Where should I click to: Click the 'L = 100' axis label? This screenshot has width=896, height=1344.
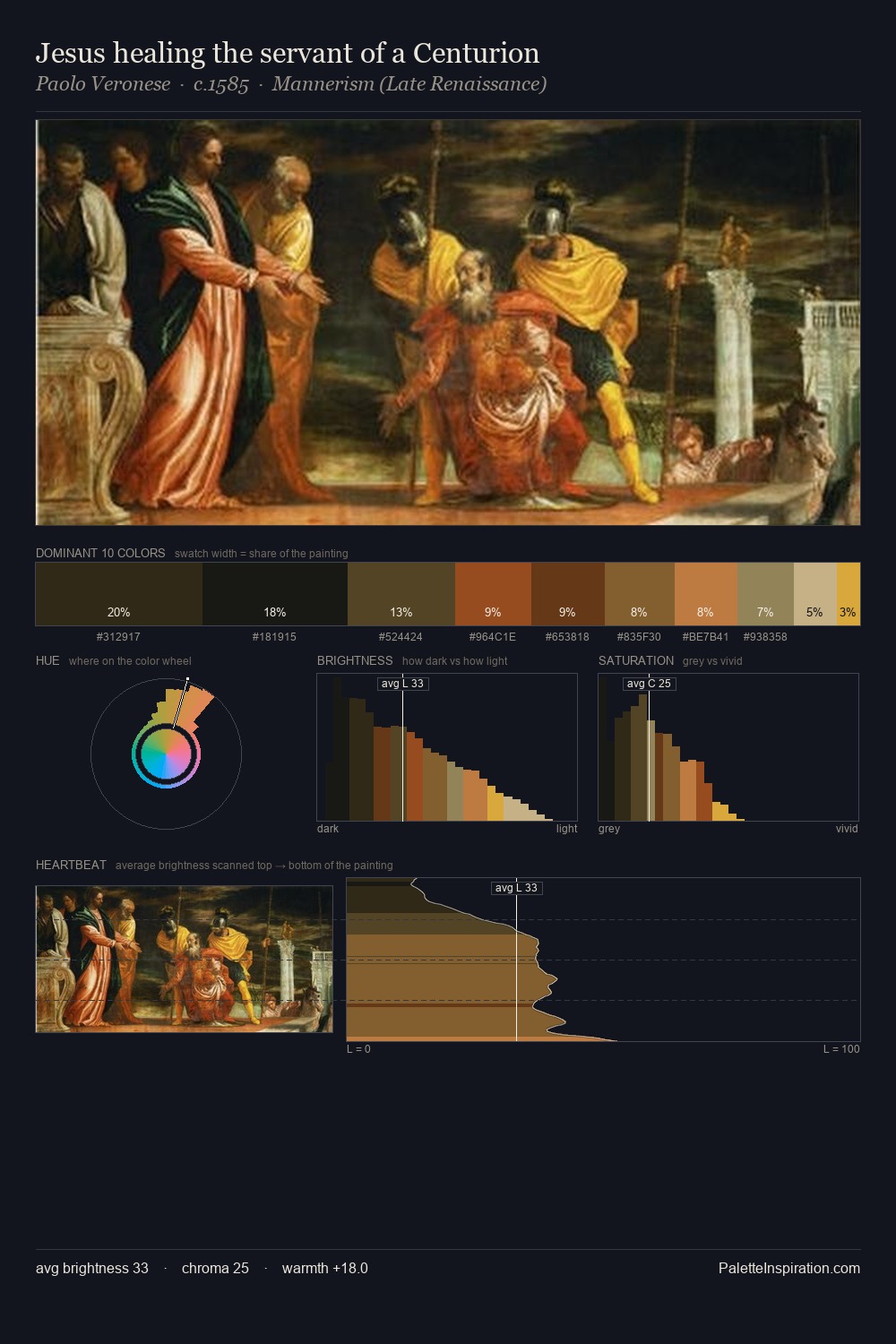pos(841,1049)
